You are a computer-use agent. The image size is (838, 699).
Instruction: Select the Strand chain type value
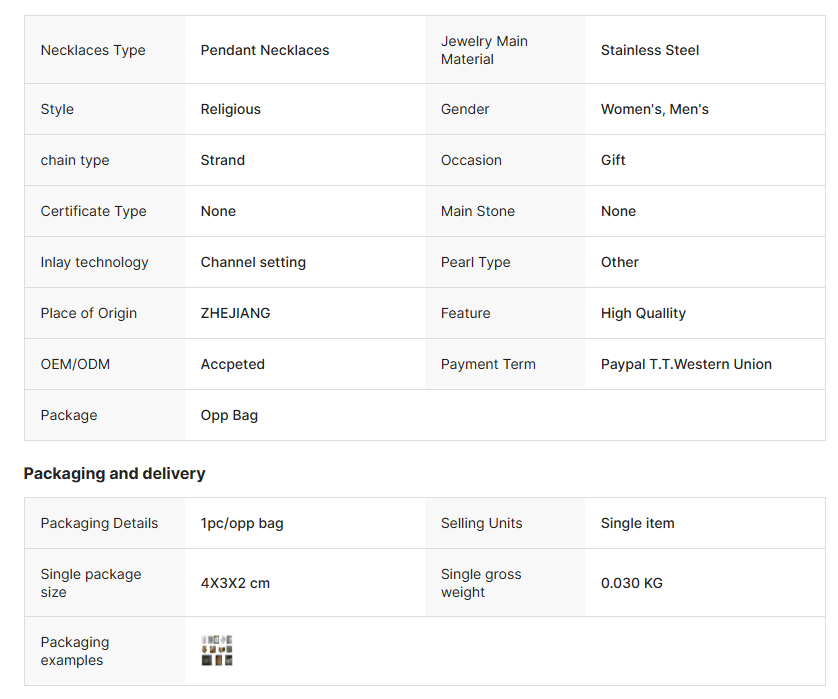[x=223, y=160]
